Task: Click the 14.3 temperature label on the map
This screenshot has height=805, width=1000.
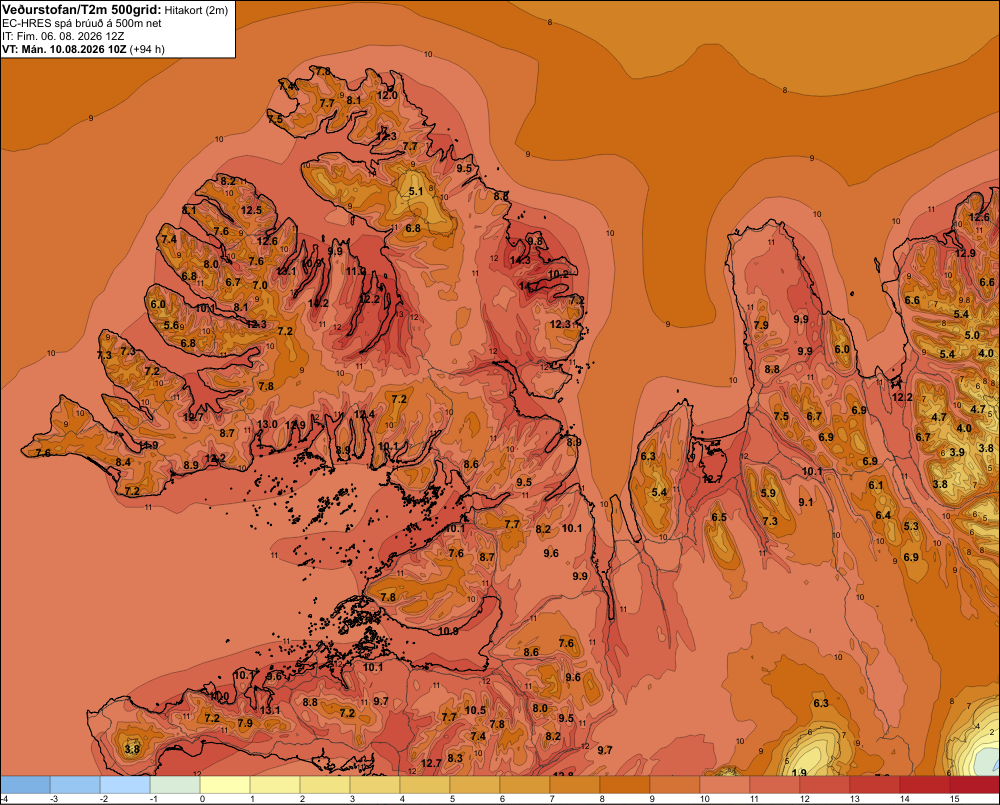Action: pos(520,260)
